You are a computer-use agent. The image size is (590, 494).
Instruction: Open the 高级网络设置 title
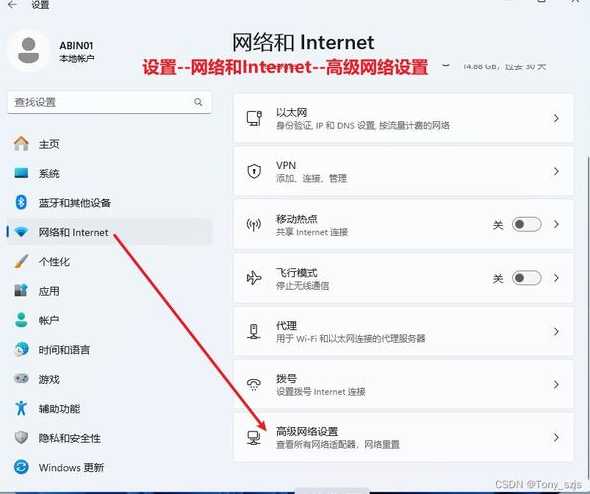point(307,431)
